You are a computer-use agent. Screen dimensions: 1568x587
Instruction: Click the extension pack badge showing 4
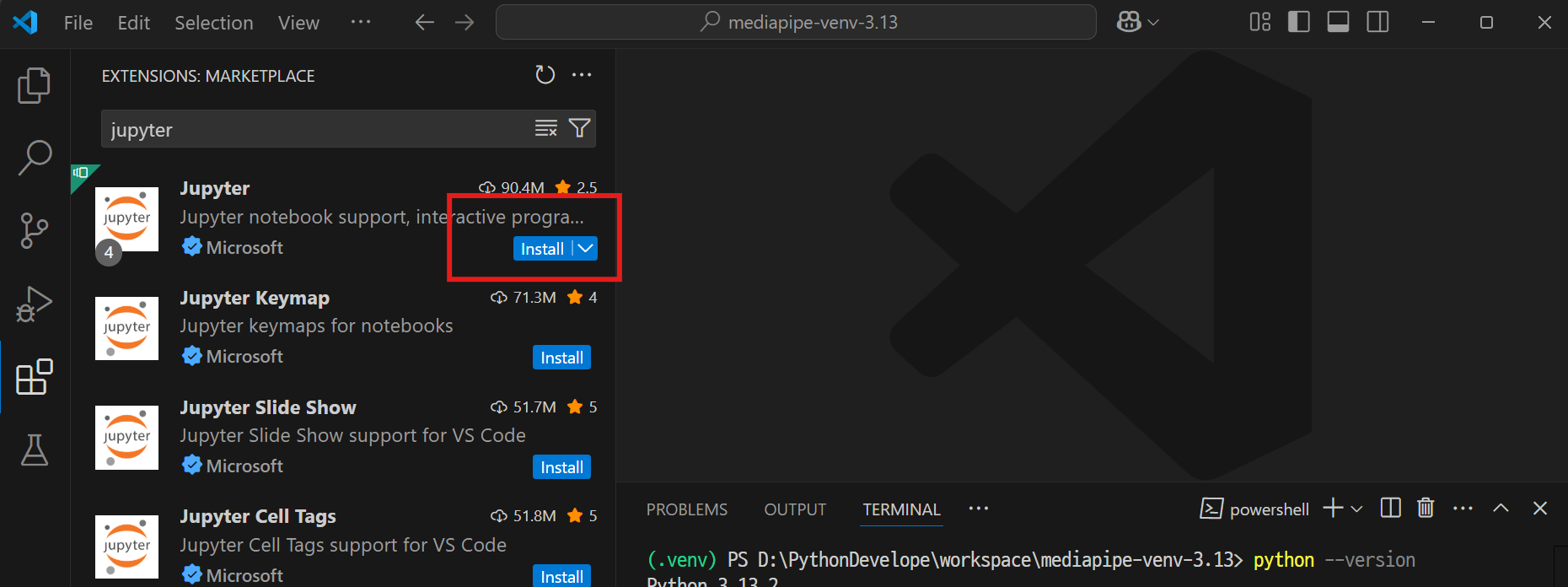coord(109,252)
